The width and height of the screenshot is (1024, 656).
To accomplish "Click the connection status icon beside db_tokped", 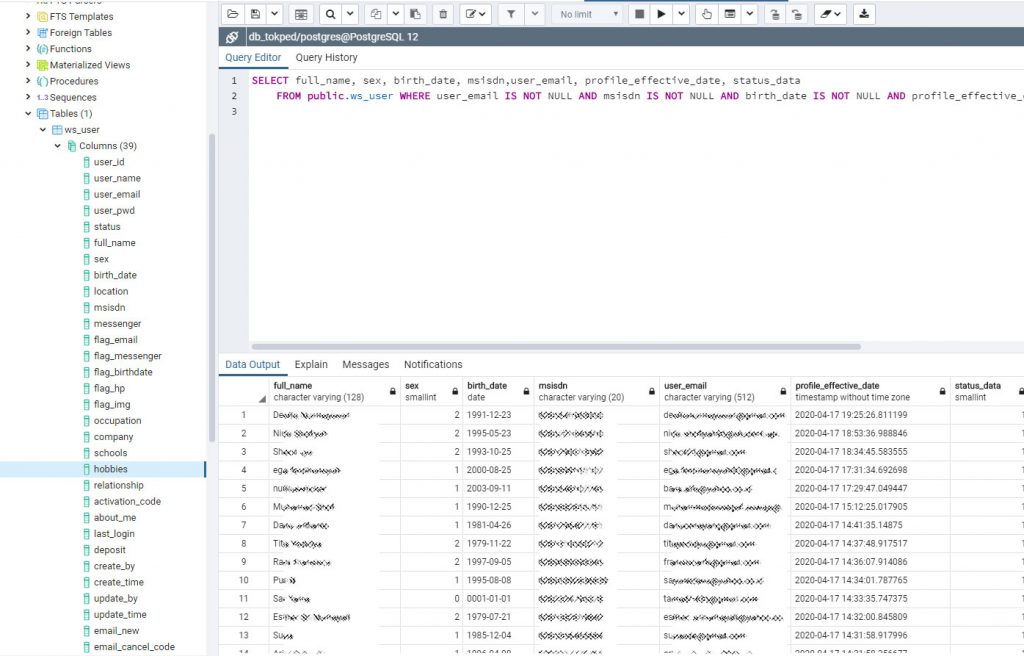I will (x=233, y=37).
